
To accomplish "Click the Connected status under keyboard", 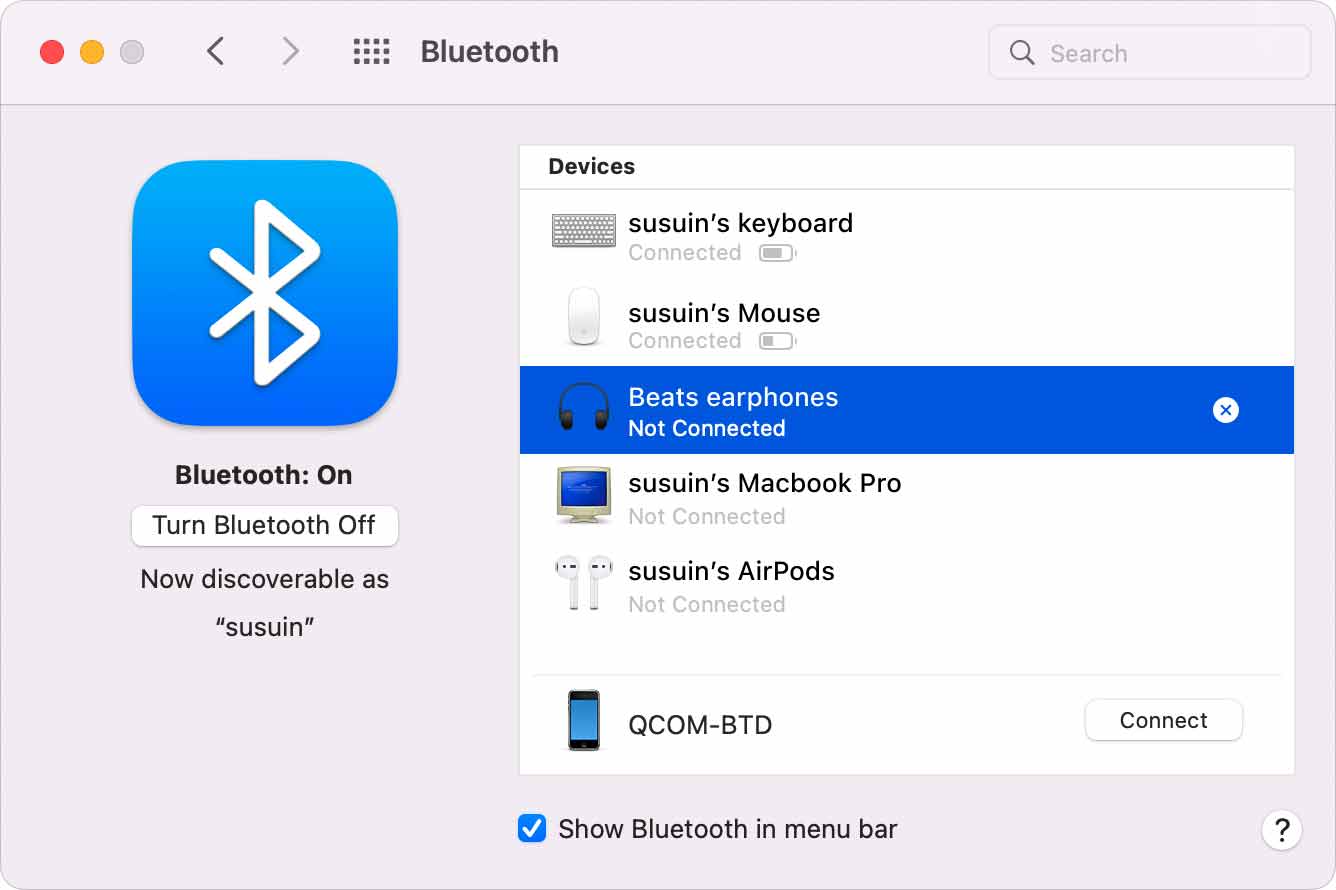I will click(x=685, y=253).
